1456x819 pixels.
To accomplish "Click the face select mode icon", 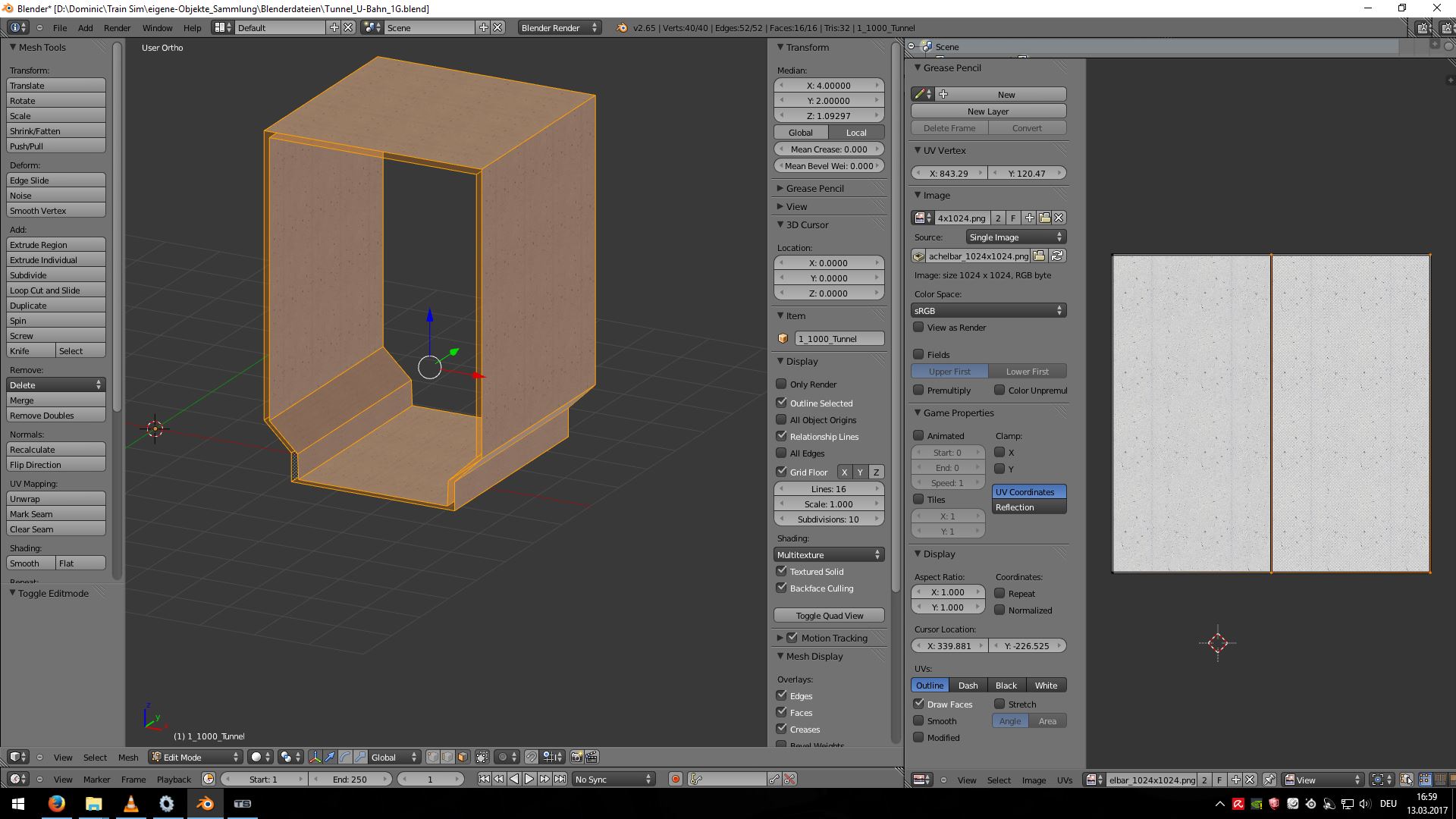I will click(x=463, y=757).
